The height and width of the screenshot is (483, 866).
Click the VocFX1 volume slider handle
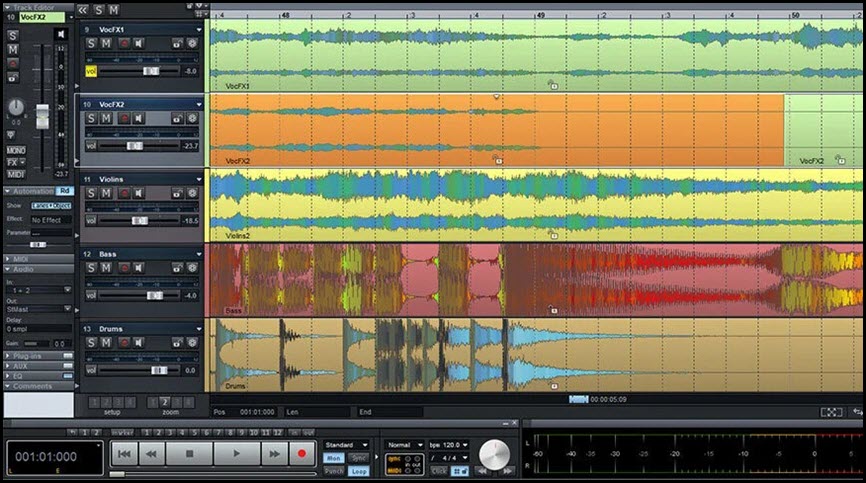[x=151, y=71]
